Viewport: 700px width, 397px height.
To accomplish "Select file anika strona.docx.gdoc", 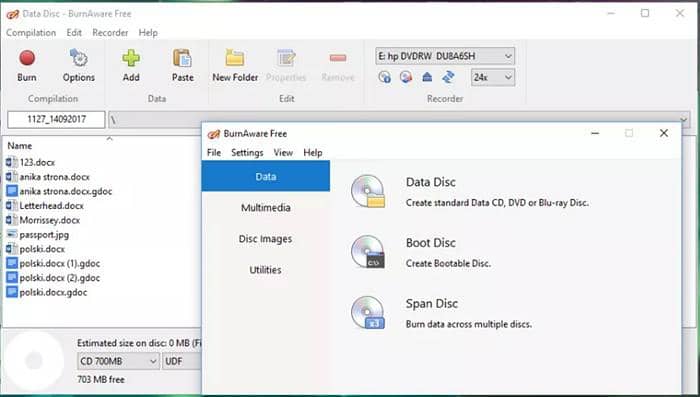I will pos(66,191).
